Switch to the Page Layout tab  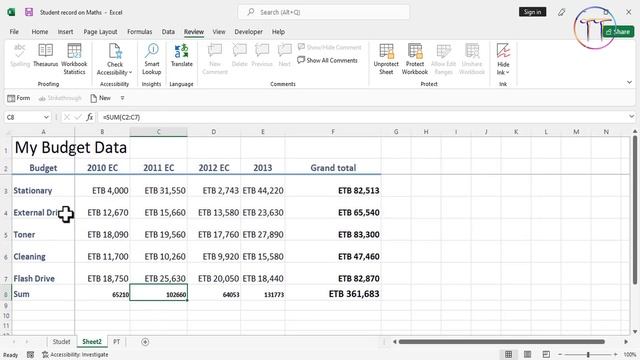[100, 31]
